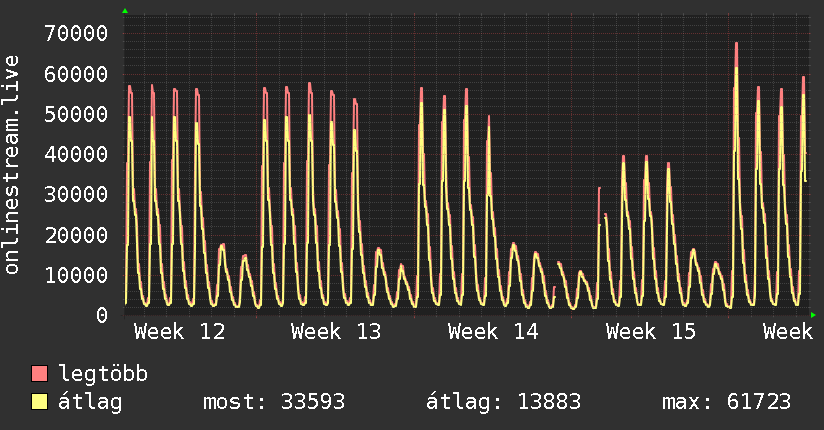824x430 pixels.
Task: Click the 30000 y-axis tick label
Action: (x=76, y=194)
